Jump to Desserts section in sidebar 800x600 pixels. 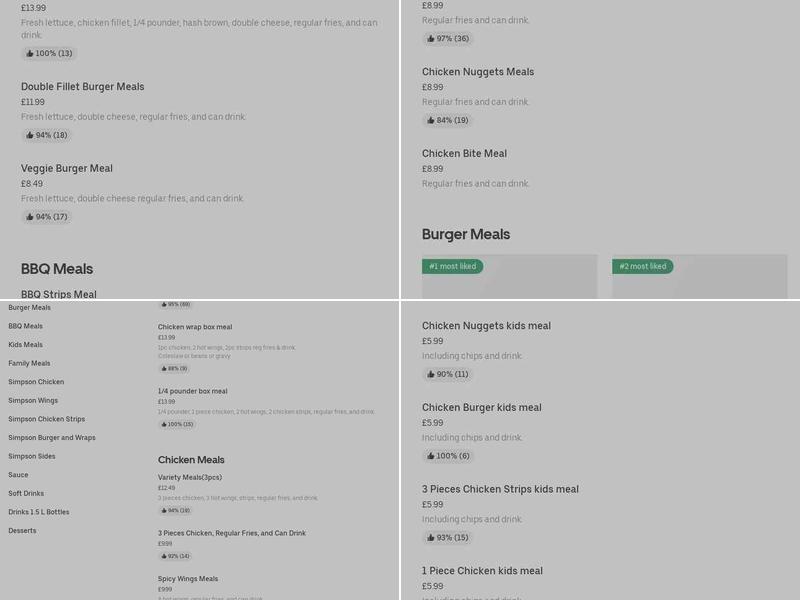point(22,530)
